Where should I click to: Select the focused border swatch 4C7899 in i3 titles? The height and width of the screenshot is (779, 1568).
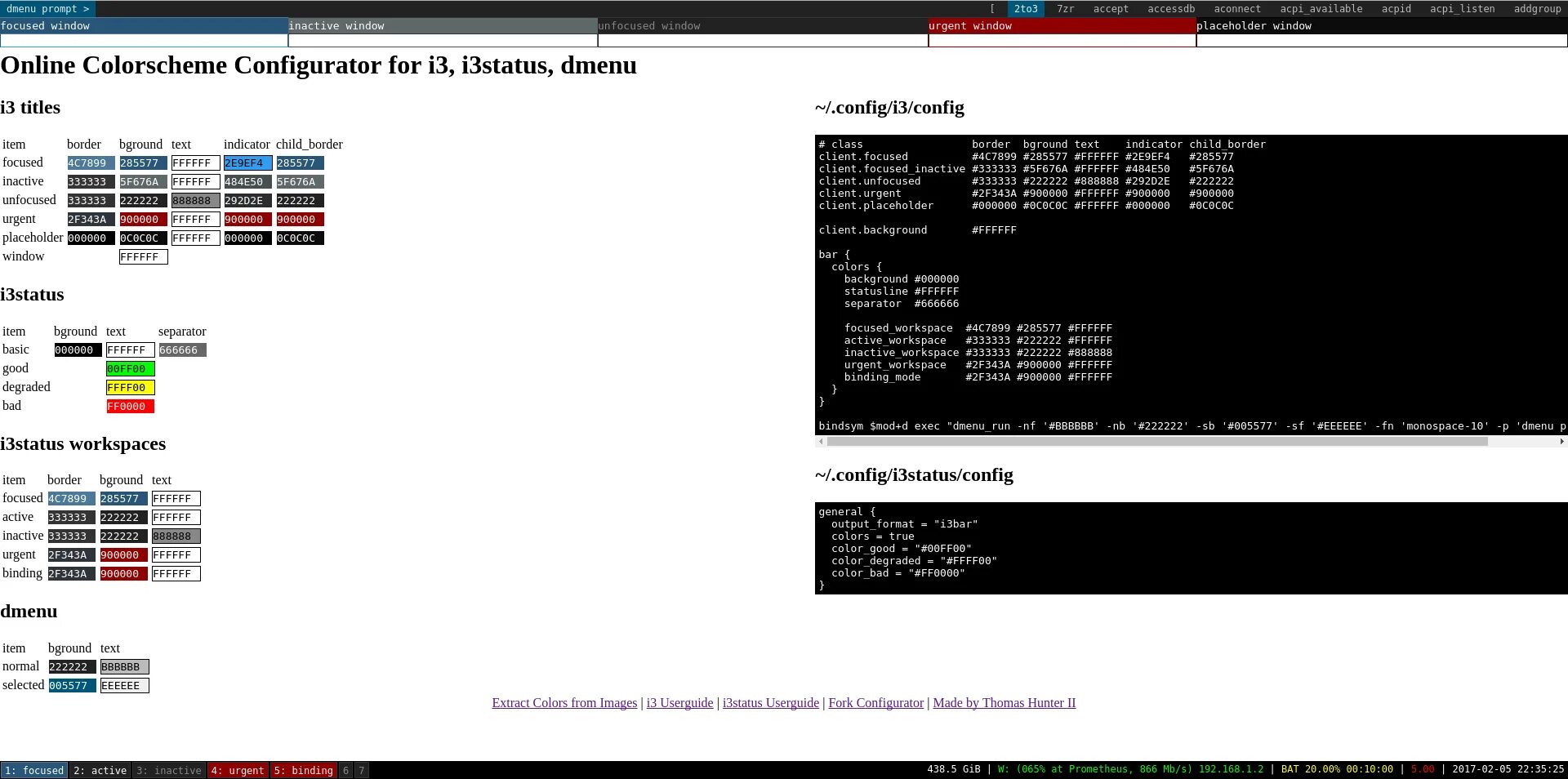click(91, 163)
